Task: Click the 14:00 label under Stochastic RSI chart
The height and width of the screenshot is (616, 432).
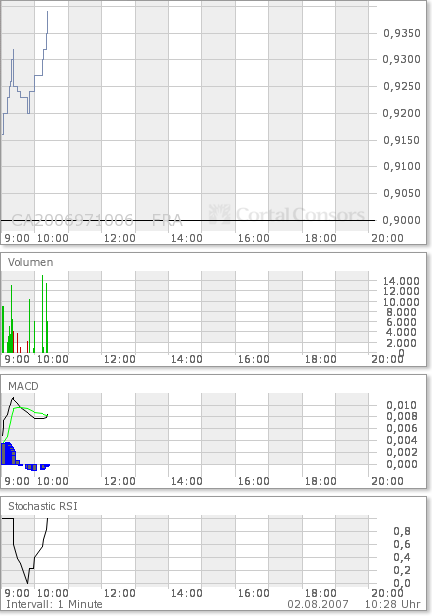Action: [187, 593]
